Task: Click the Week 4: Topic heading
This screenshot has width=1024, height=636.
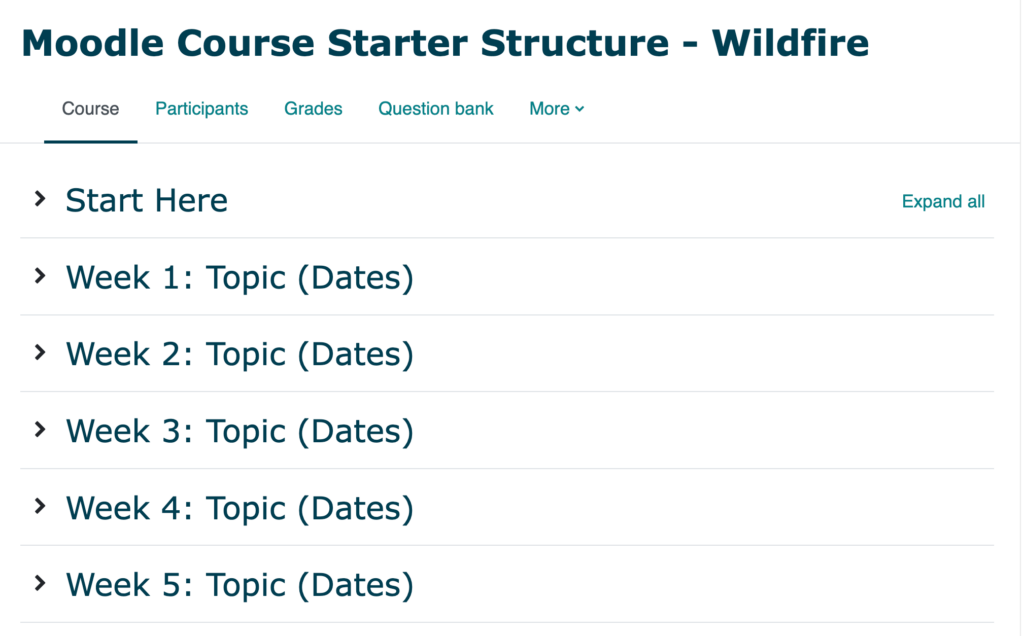Action: coord(240,508)
